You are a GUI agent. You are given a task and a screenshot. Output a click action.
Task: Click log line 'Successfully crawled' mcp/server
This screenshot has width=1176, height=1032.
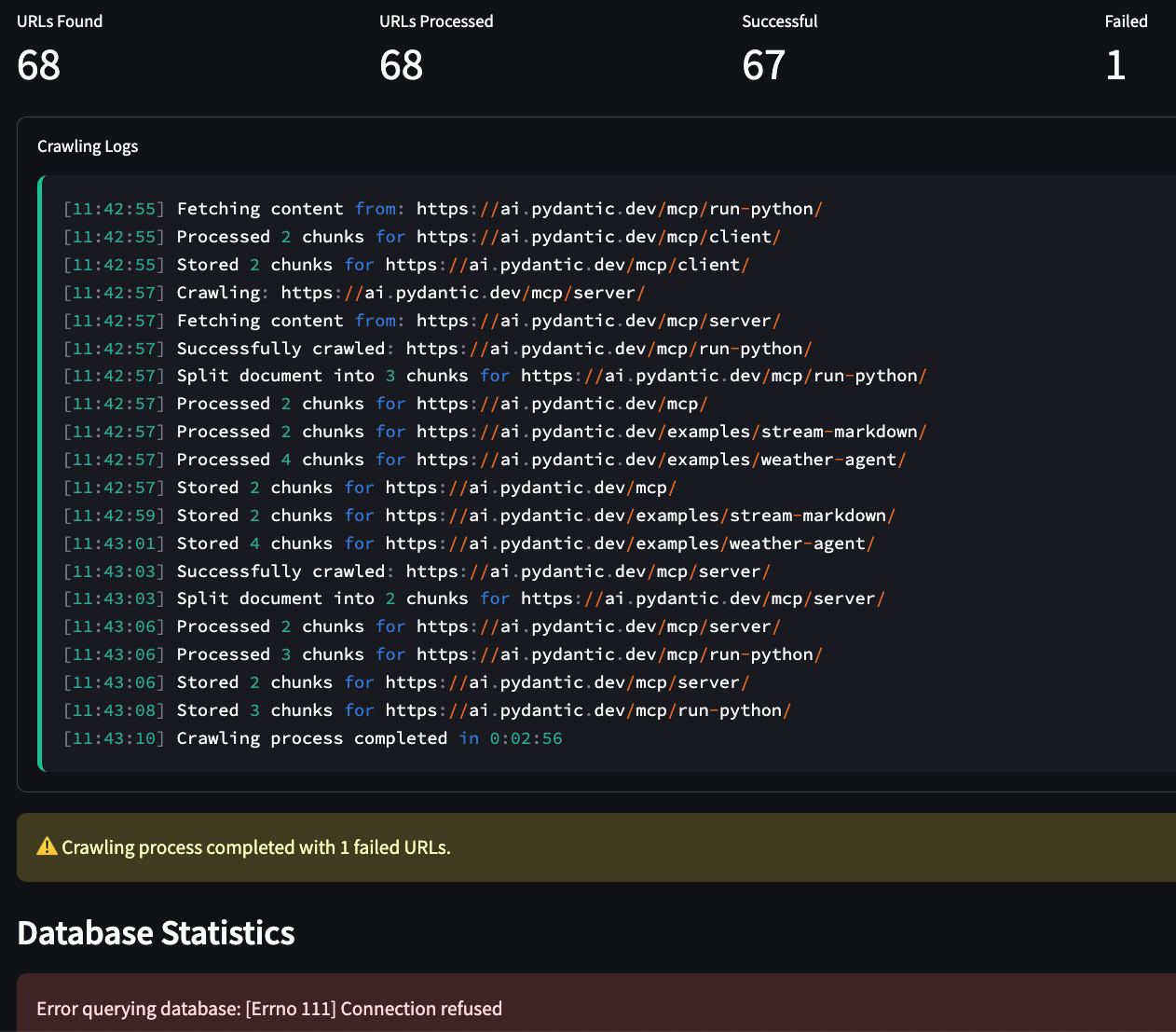(x=417, y=571)
